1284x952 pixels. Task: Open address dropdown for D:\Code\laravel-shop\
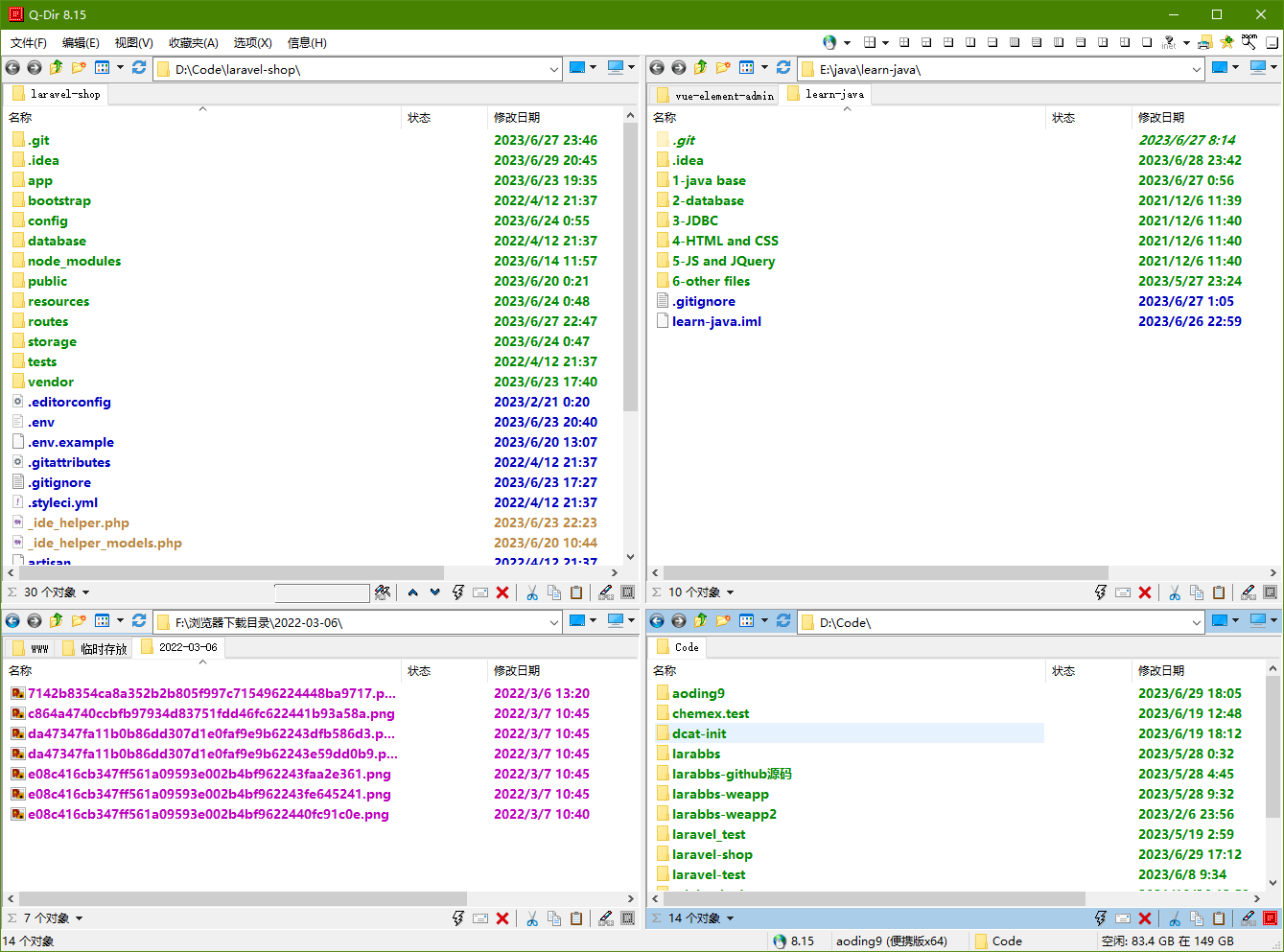554,69
